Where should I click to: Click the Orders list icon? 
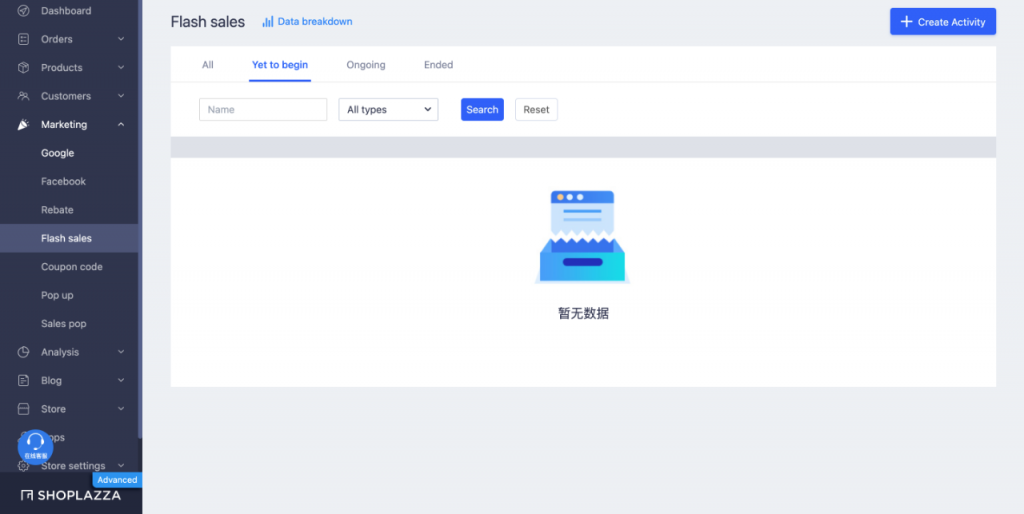tap(24, 39)
